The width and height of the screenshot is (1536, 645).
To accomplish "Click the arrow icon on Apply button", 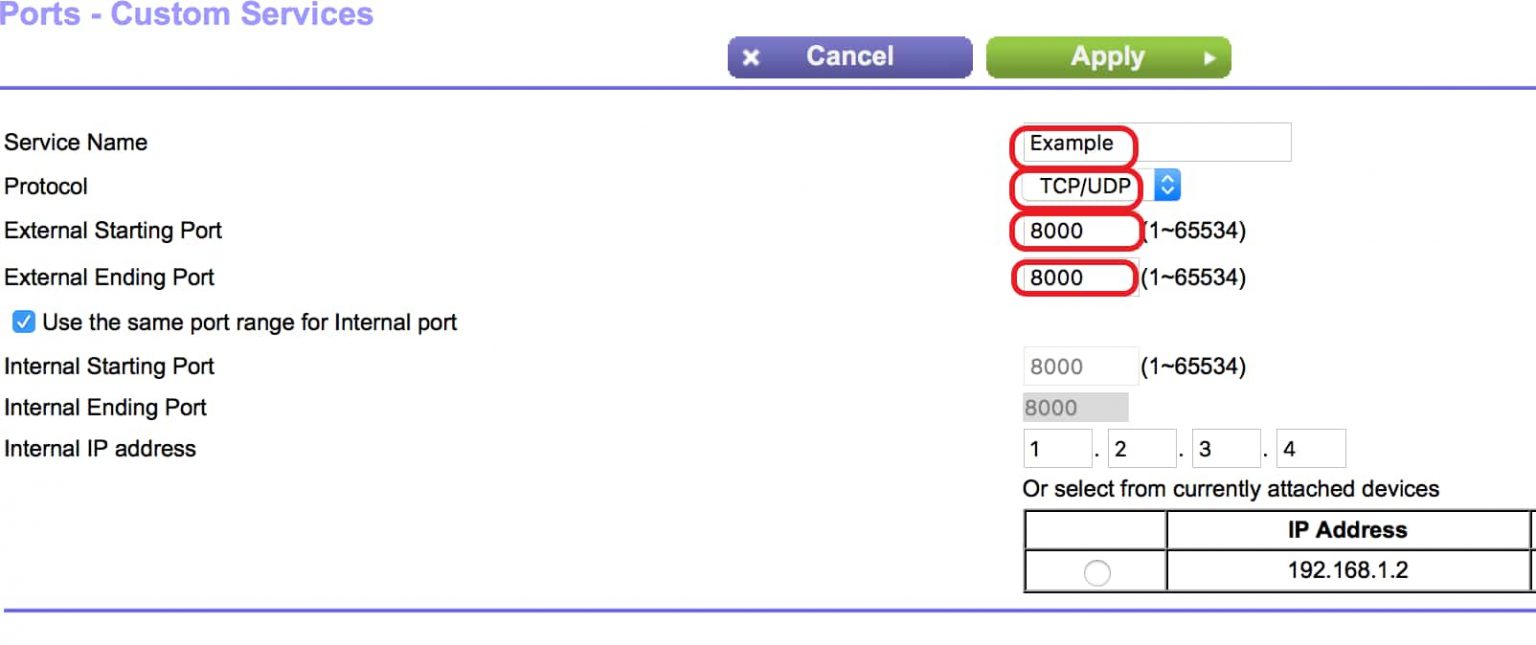I will tap(1209, 58).
